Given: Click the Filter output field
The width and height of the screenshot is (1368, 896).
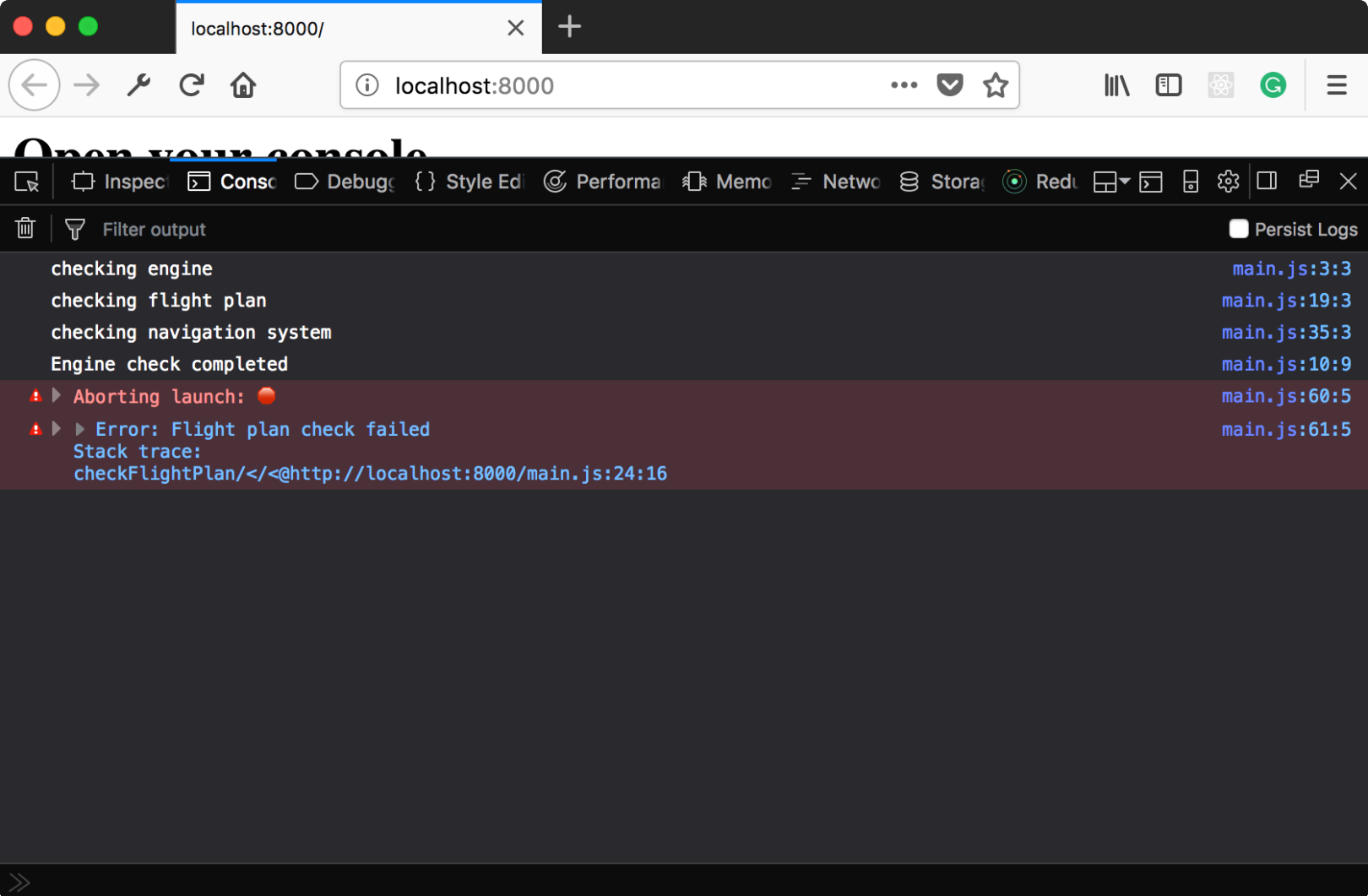Looking at the screenshot, I should coord(659,230).
